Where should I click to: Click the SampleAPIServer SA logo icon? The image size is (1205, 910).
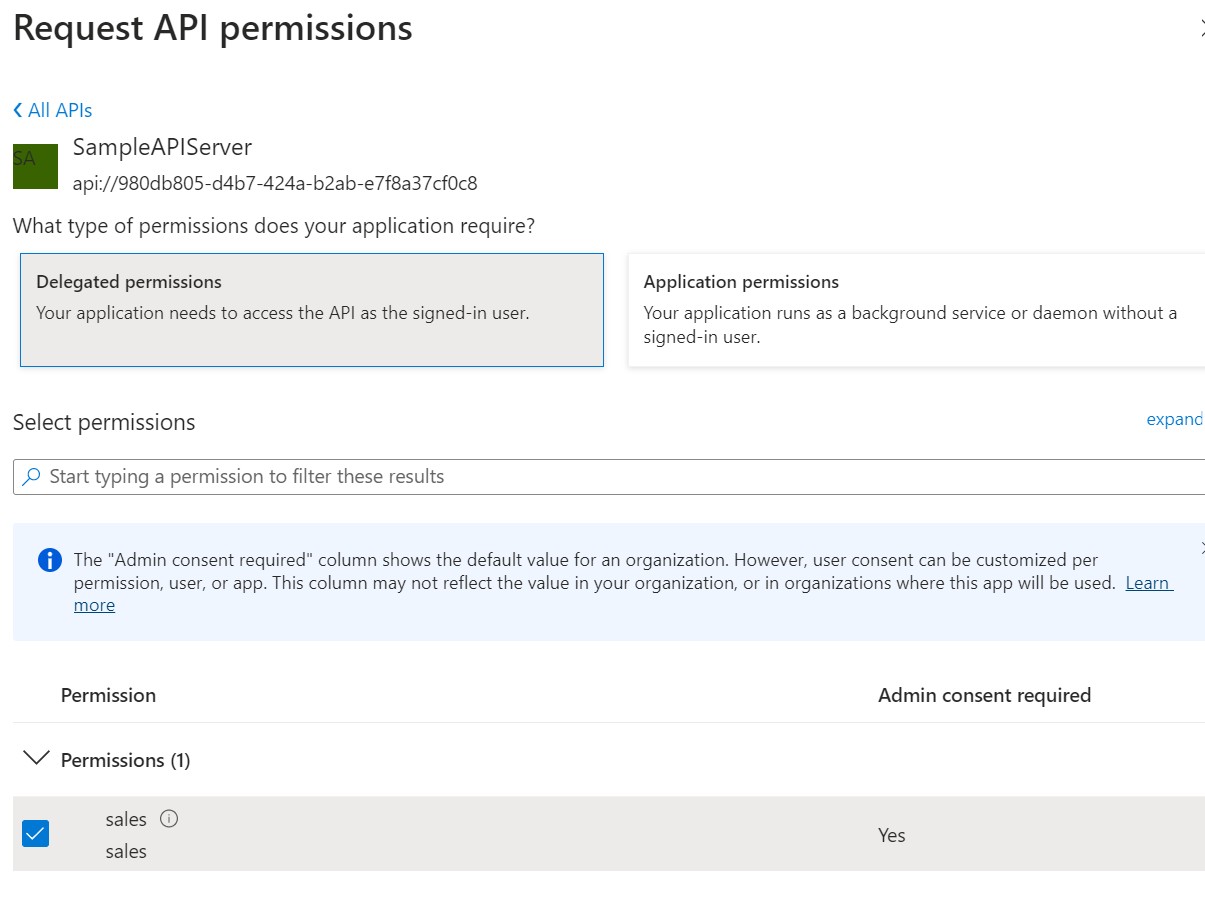35,166
